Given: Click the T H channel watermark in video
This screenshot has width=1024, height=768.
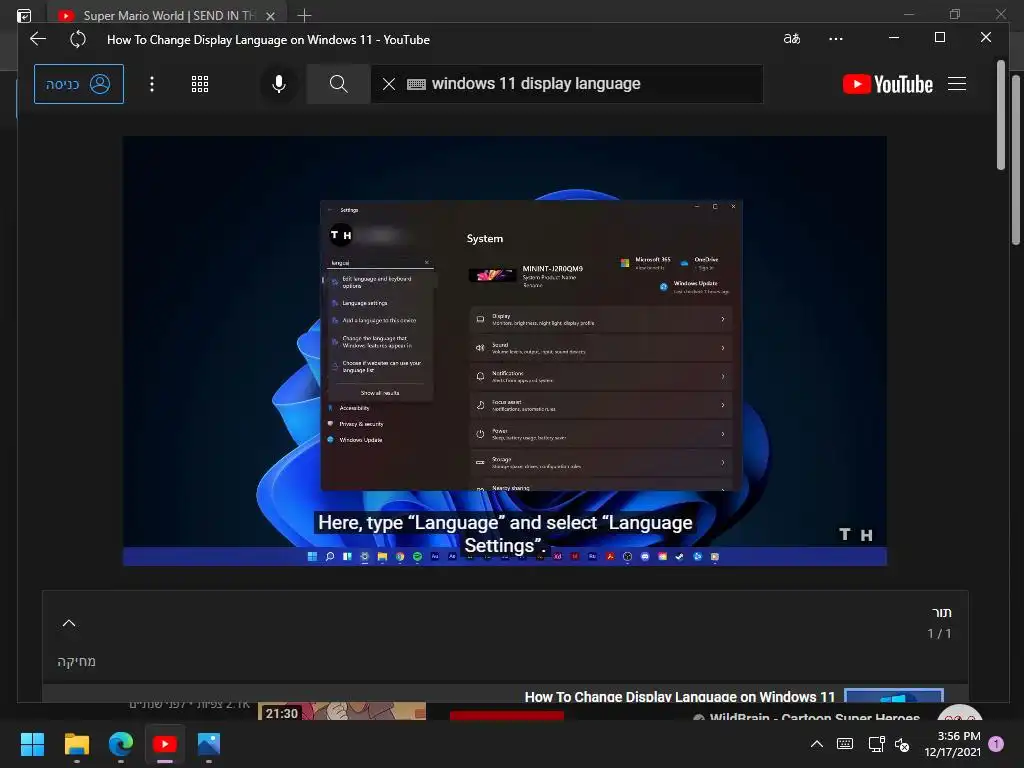Looking at the screenshot, I should (856, 535).
